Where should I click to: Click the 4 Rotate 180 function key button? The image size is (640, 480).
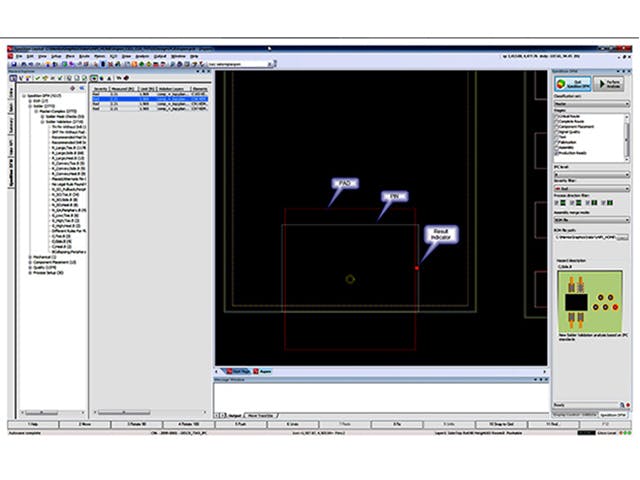pyautogui.click(x=189, y=424)
